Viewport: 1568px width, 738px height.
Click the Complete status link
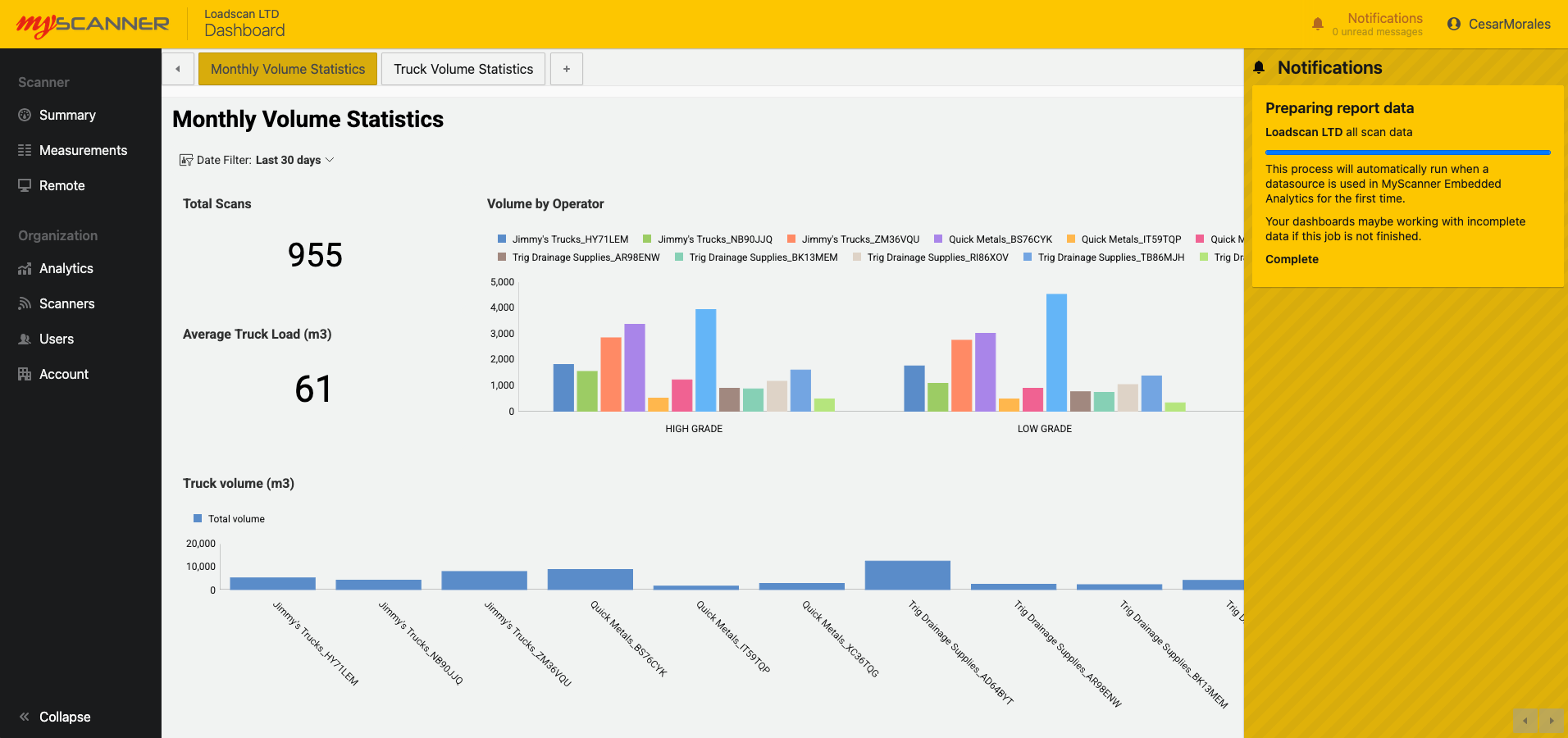click(1292, 259)
